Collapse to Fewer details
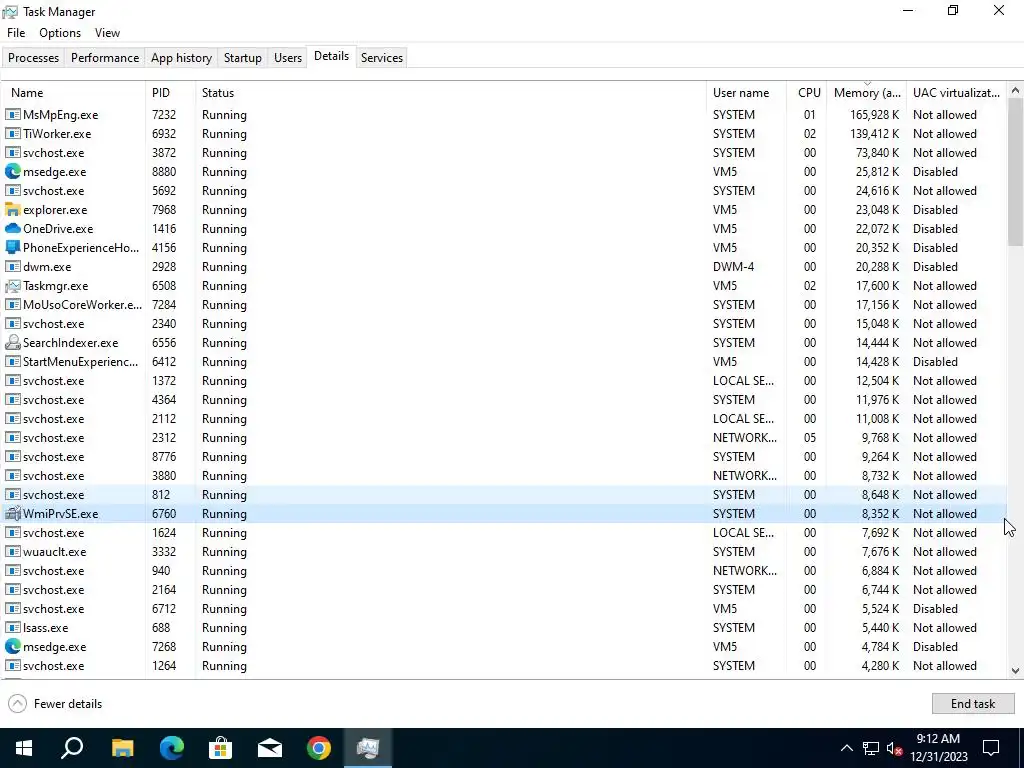This screenshot has width=1024, height=768. coord(56,703)
